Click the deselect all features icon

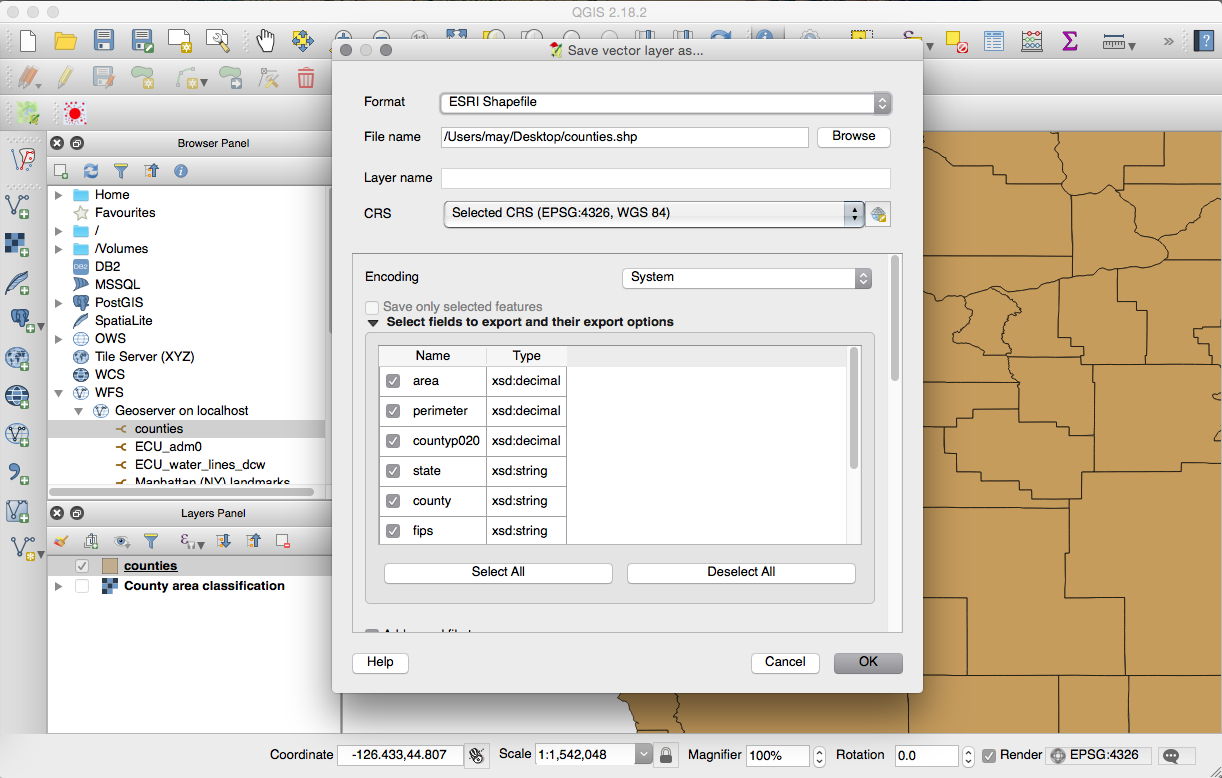[956, 41]
